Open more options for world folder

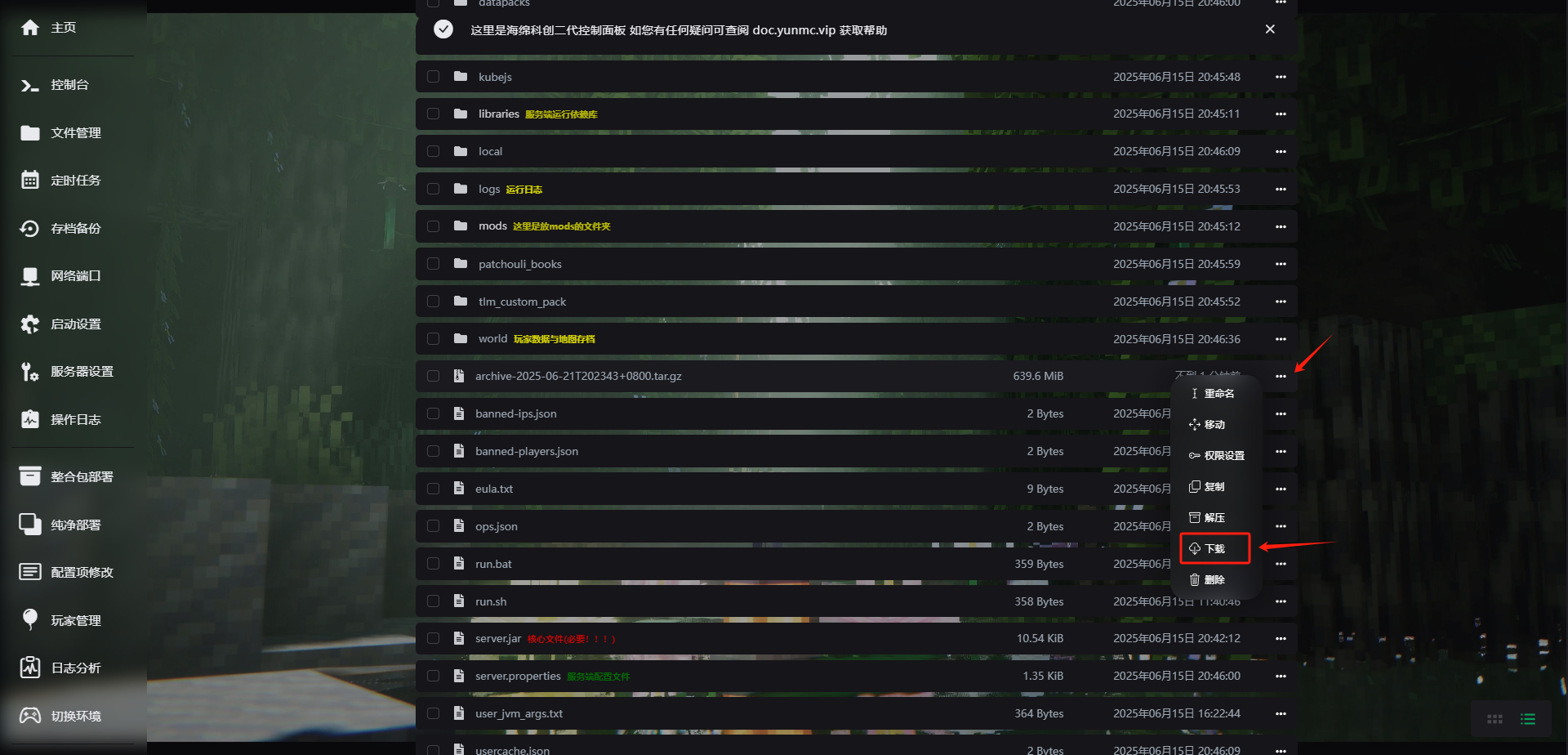point(1281,339)
